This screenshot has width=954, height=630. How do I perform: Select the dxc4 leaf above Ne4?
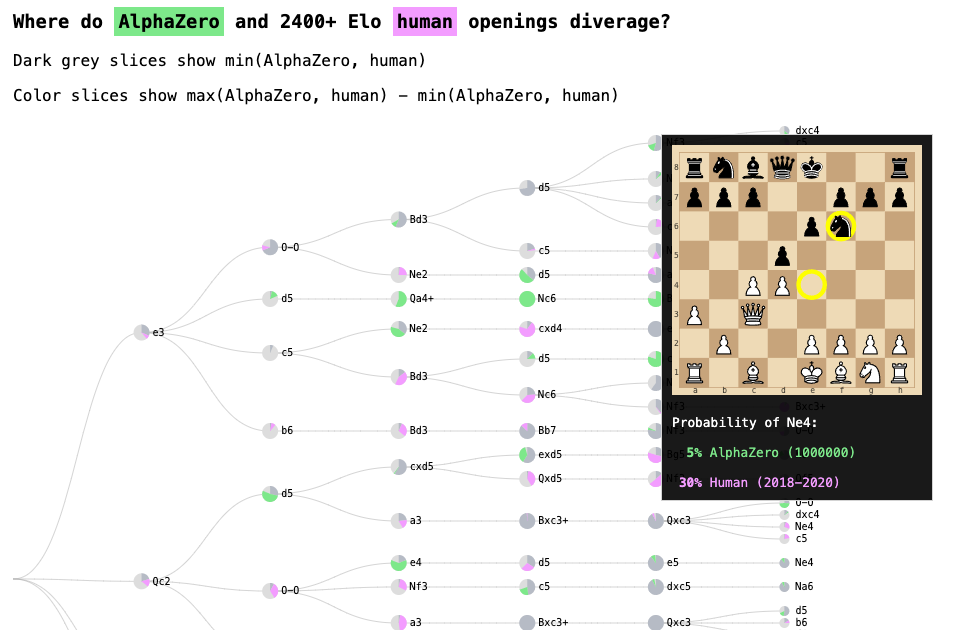pos(785,515)
